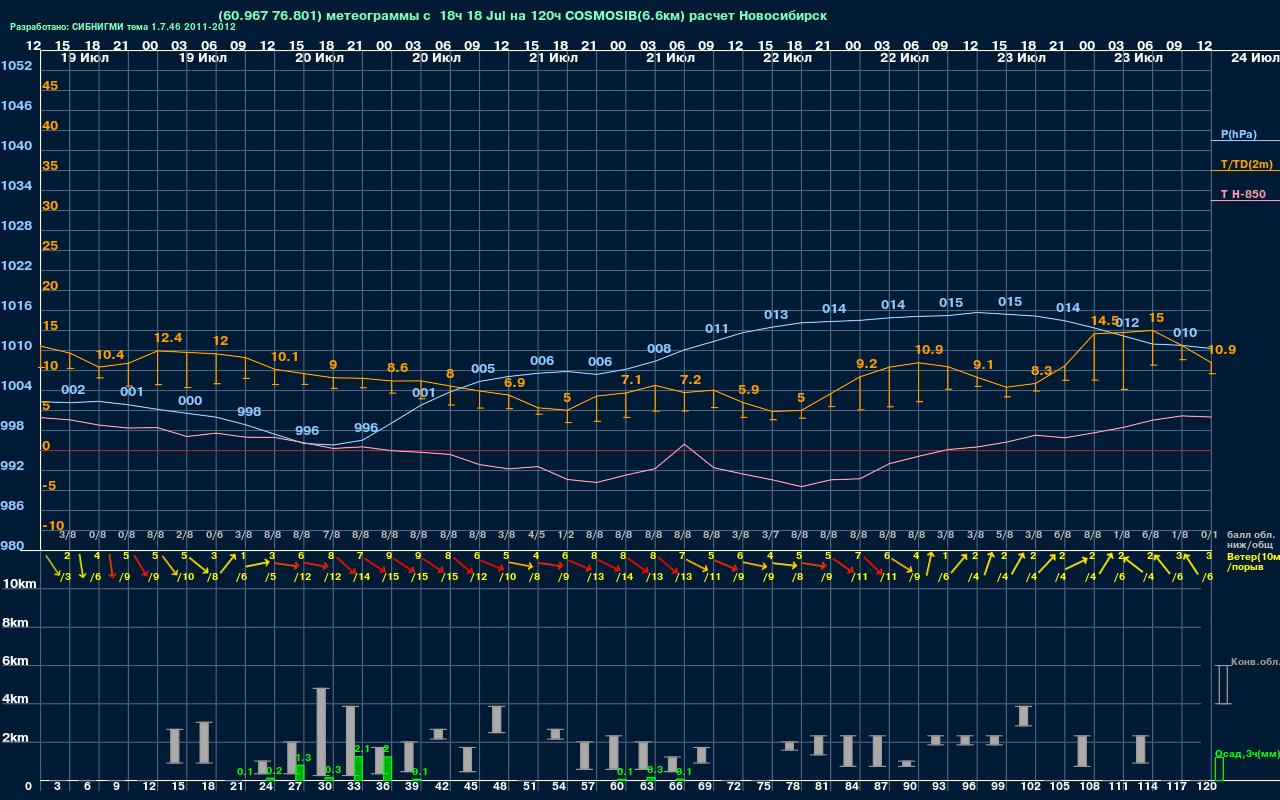
Task: Click the 40 temperature axis label
Action: pyautogui.click(x=50, y=126)
